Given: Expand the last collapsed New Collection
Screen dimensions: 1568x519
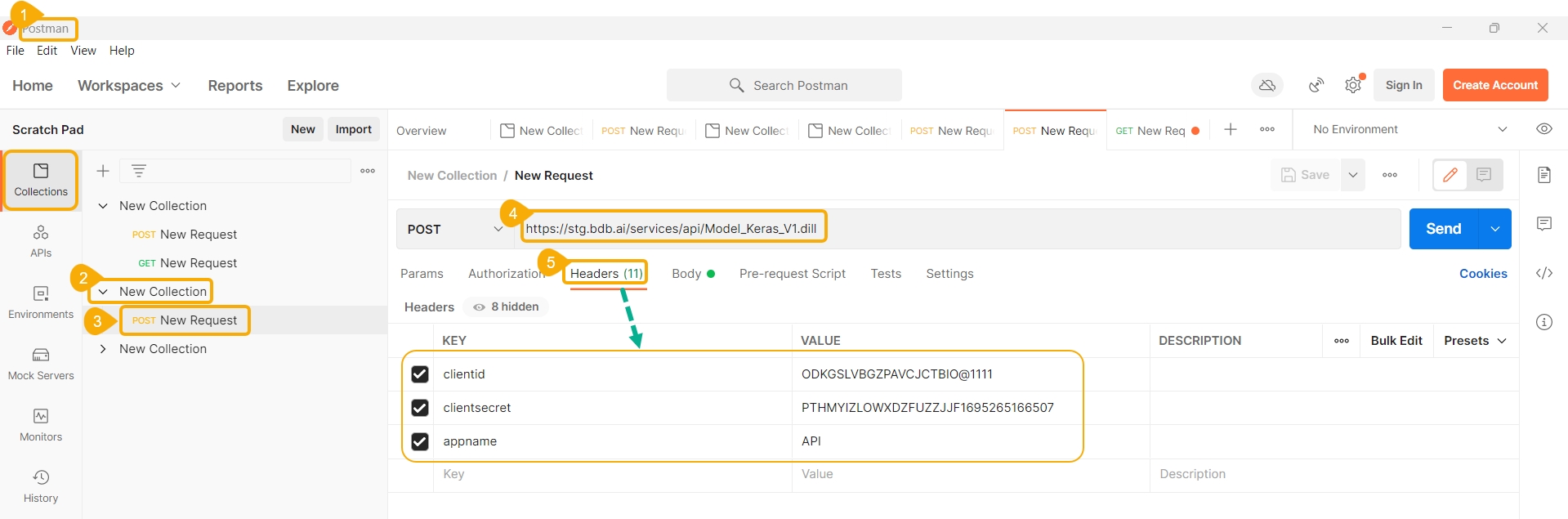Looking at the screenshot, I should [x=103, y=349].
